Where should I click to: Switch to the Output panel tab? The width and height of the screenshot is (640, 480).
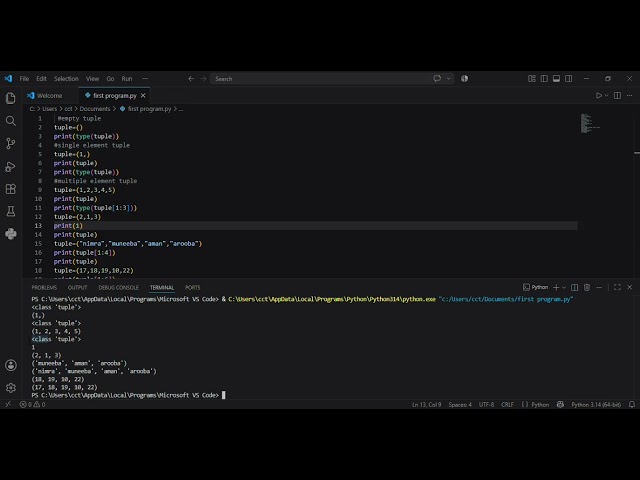[x=78, y=287]
